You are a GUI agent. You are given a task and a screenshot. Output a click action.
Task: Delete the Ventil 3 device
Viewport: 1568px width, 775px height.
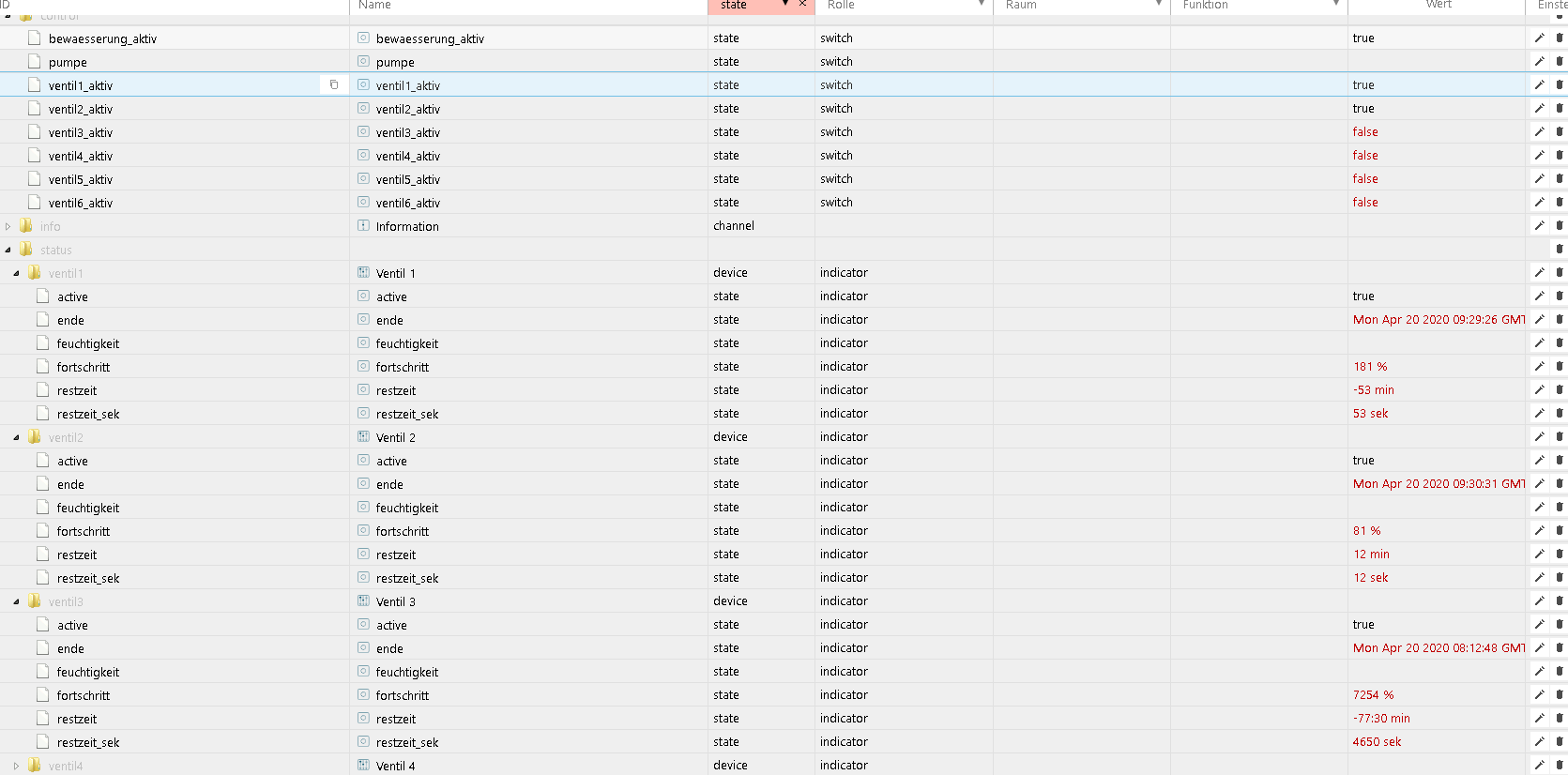coord(1560,600)
